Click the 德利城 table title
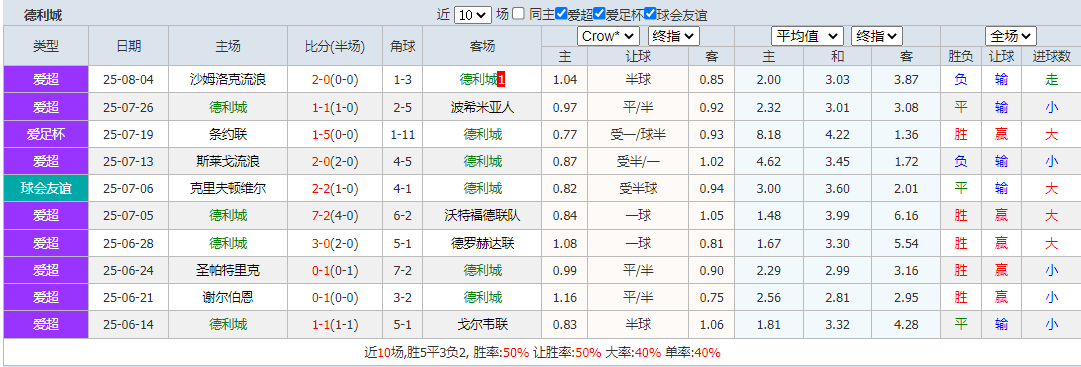The image size is (1081, 367). coord(43,14)
